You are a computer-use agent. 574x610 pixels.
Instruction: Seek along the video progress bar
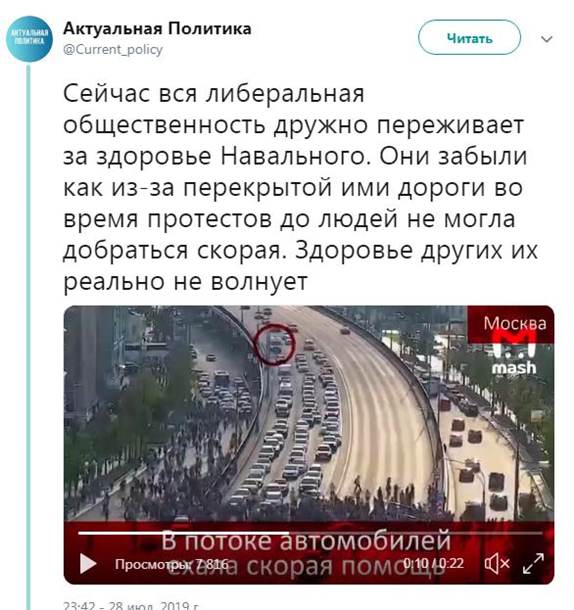(310, 533)
